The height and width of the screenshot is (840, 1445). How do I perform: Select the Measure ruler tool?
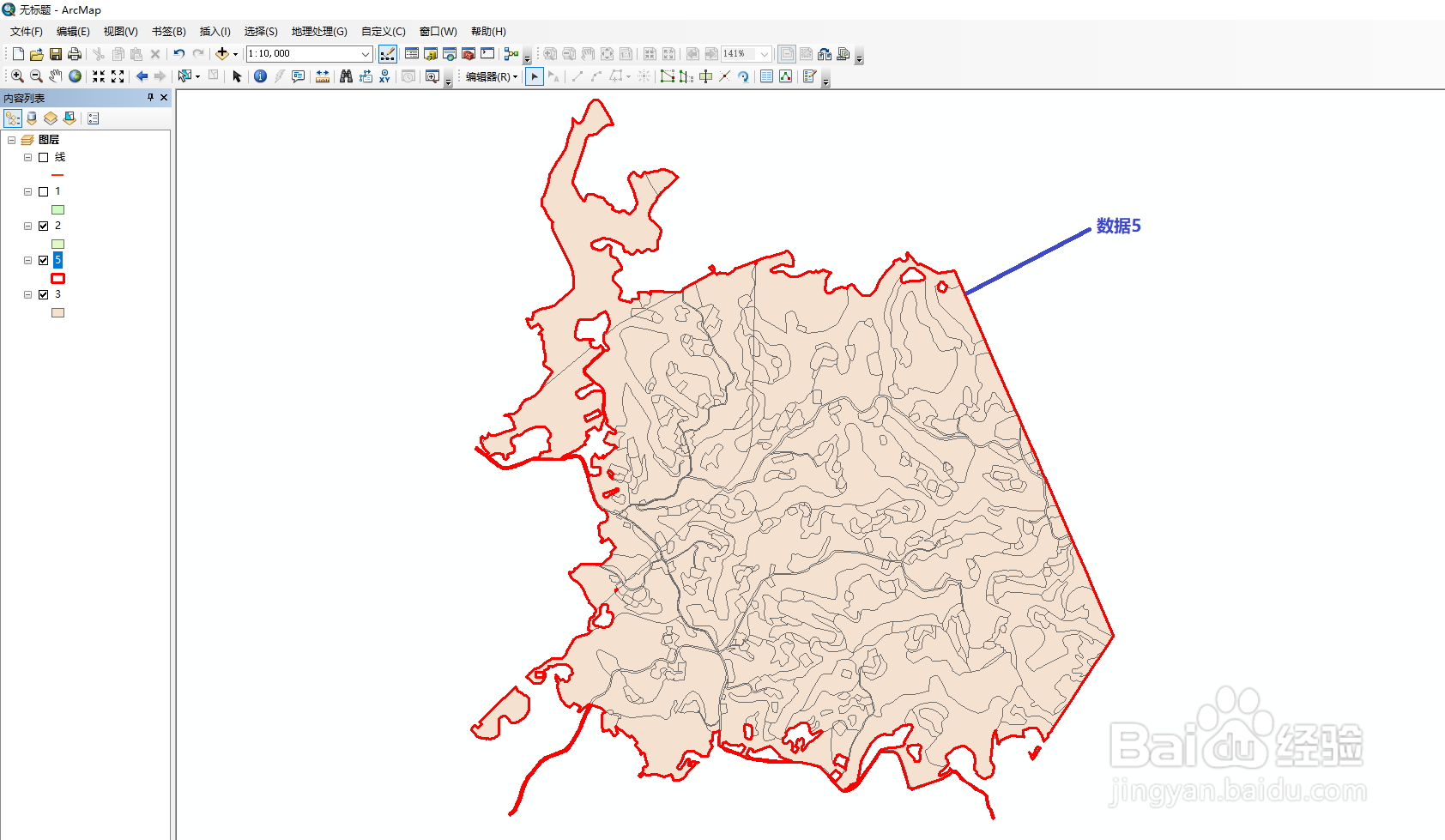[323, 76]
